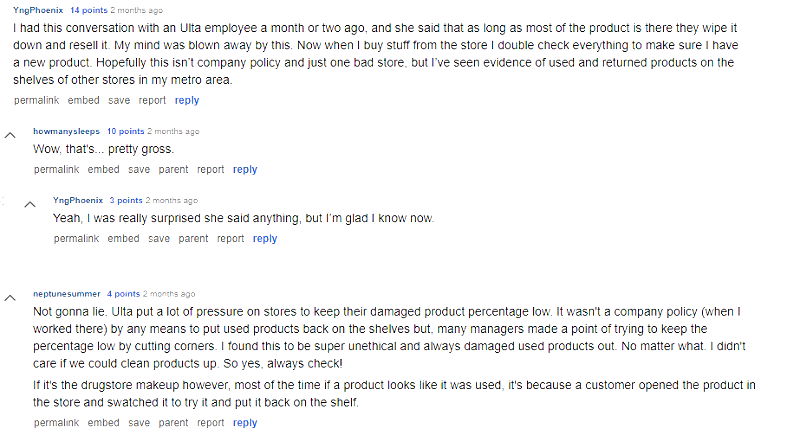Report the top YngPhoenix comment
The image size is (800, 435).
pyautogui.click(x=152, y=100)
